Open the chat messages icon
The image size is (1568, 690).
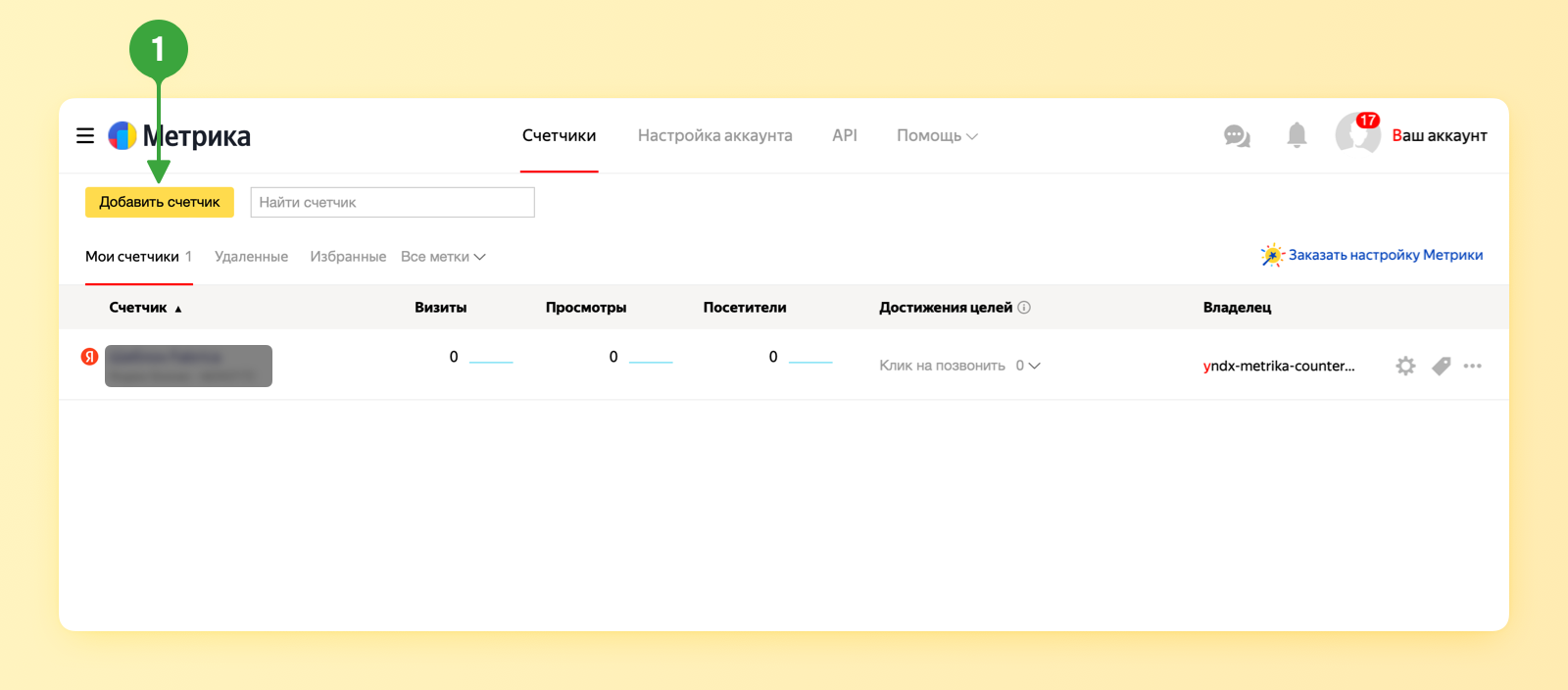click(1237, 136)
